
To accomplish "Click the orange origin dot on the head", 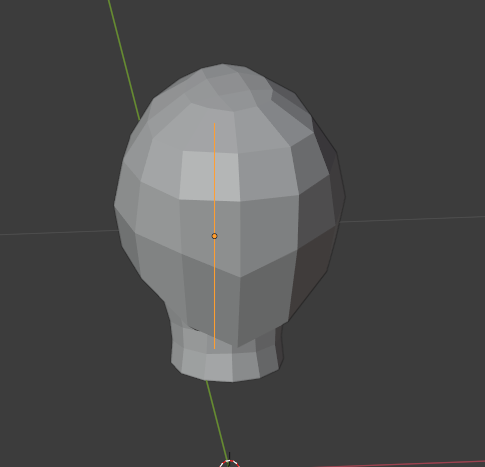I will (x=214, y=236).
